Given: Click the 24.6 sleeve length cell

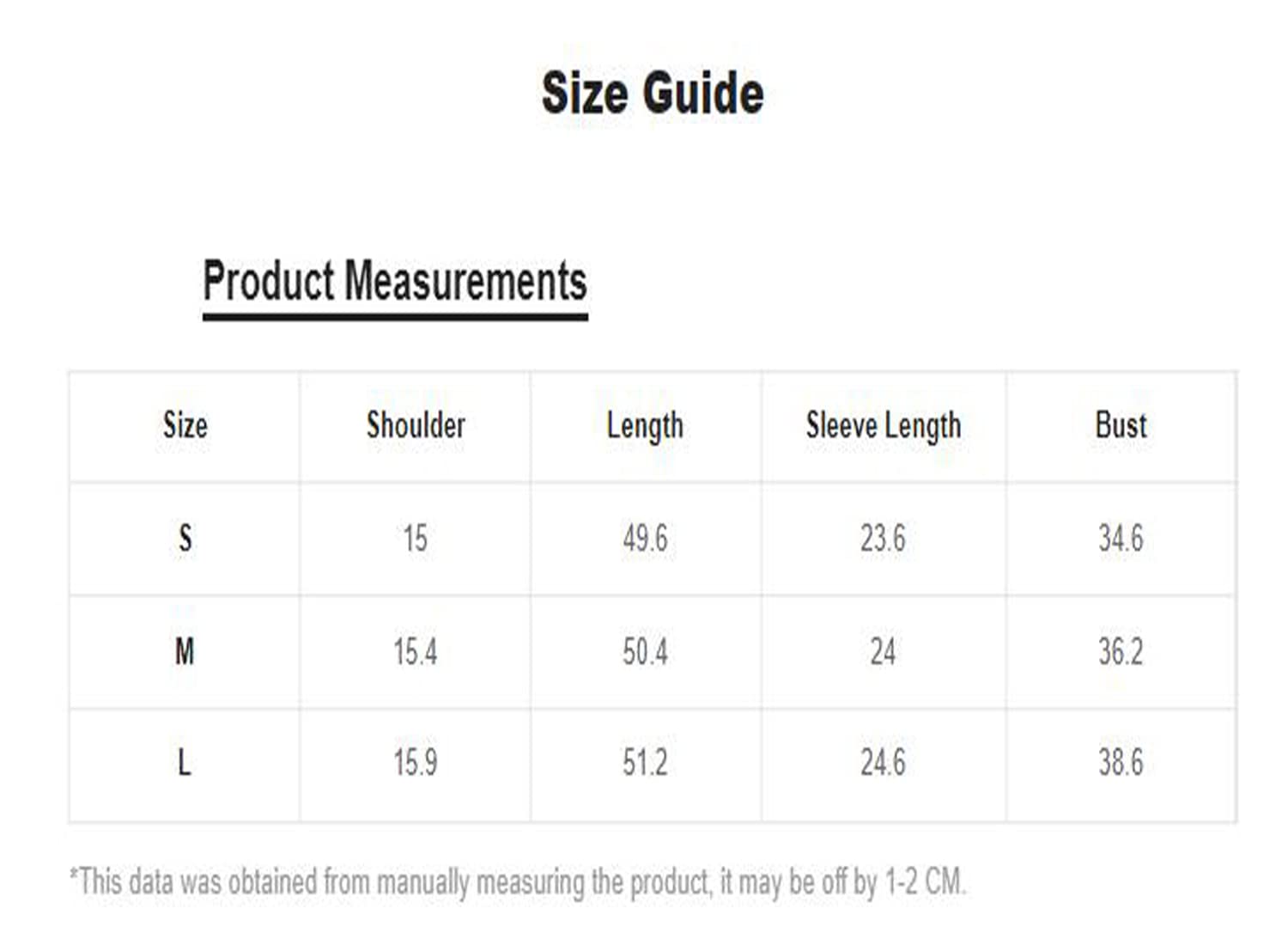Looking at the screenshot, I should (x=883, y=763).
